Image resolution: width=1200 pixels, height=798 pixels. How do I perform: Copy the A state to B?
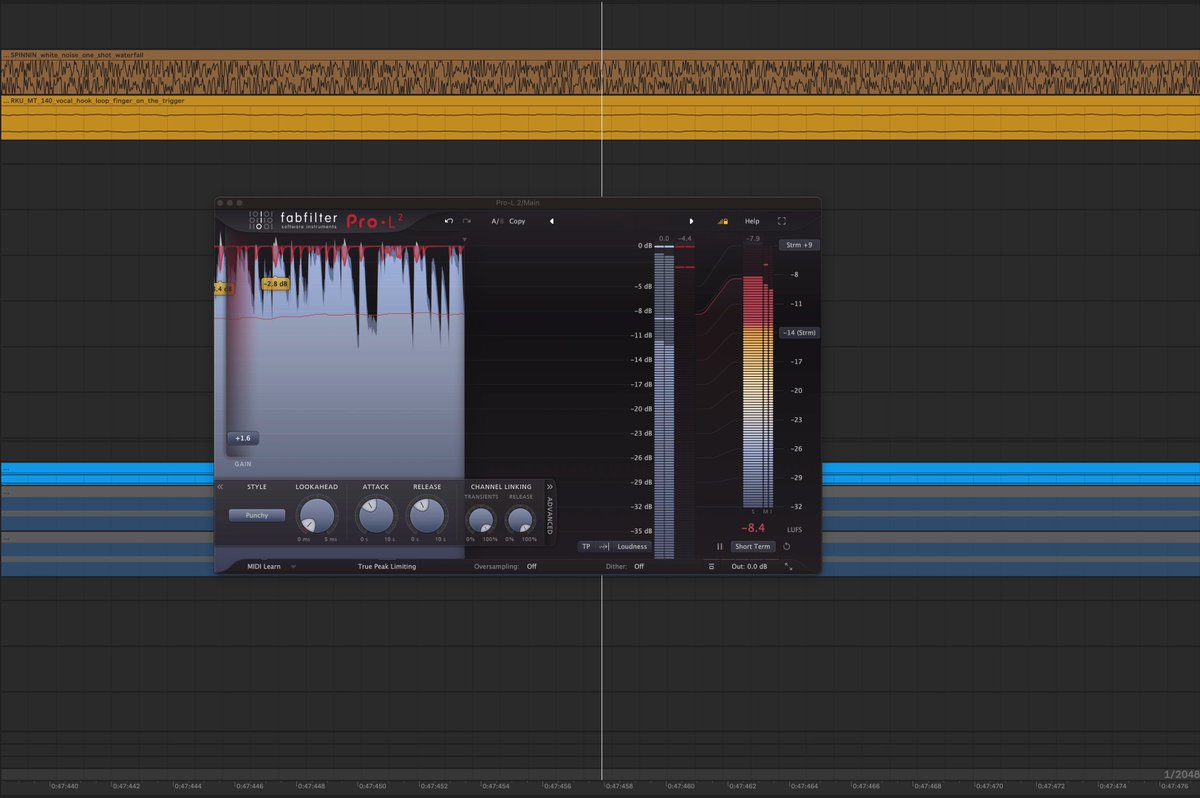pos(517,221)
